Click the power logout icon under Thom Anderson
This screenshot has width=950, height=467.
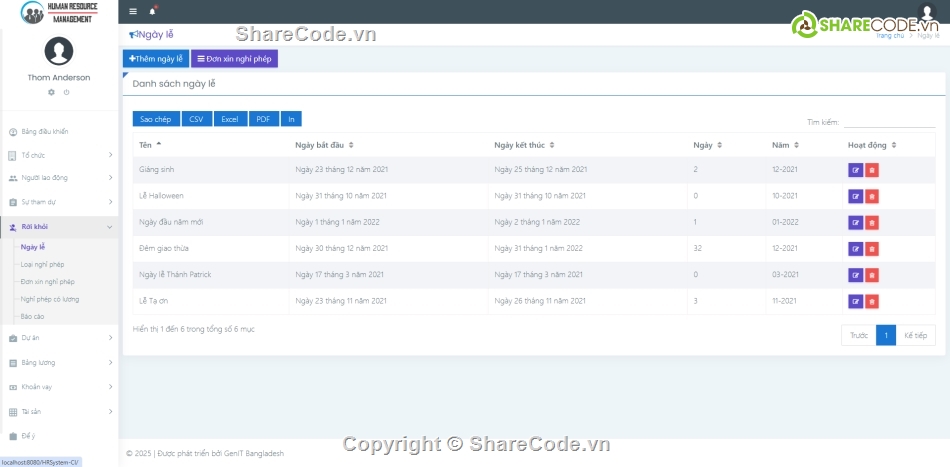pos(67,92)
